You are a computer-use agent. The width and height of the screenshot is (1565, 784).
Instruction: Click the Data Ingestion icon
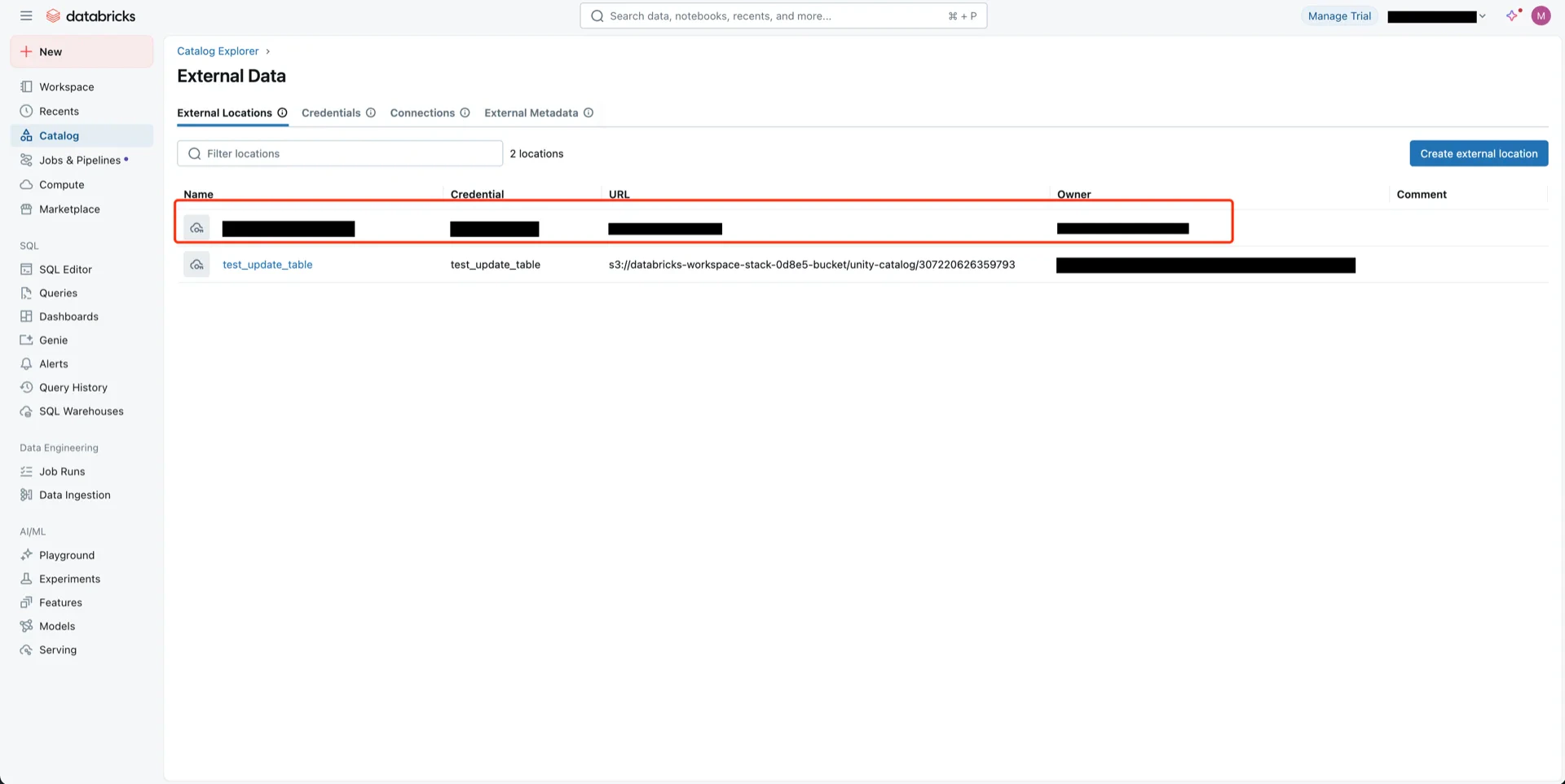click(x=26, y=495)
